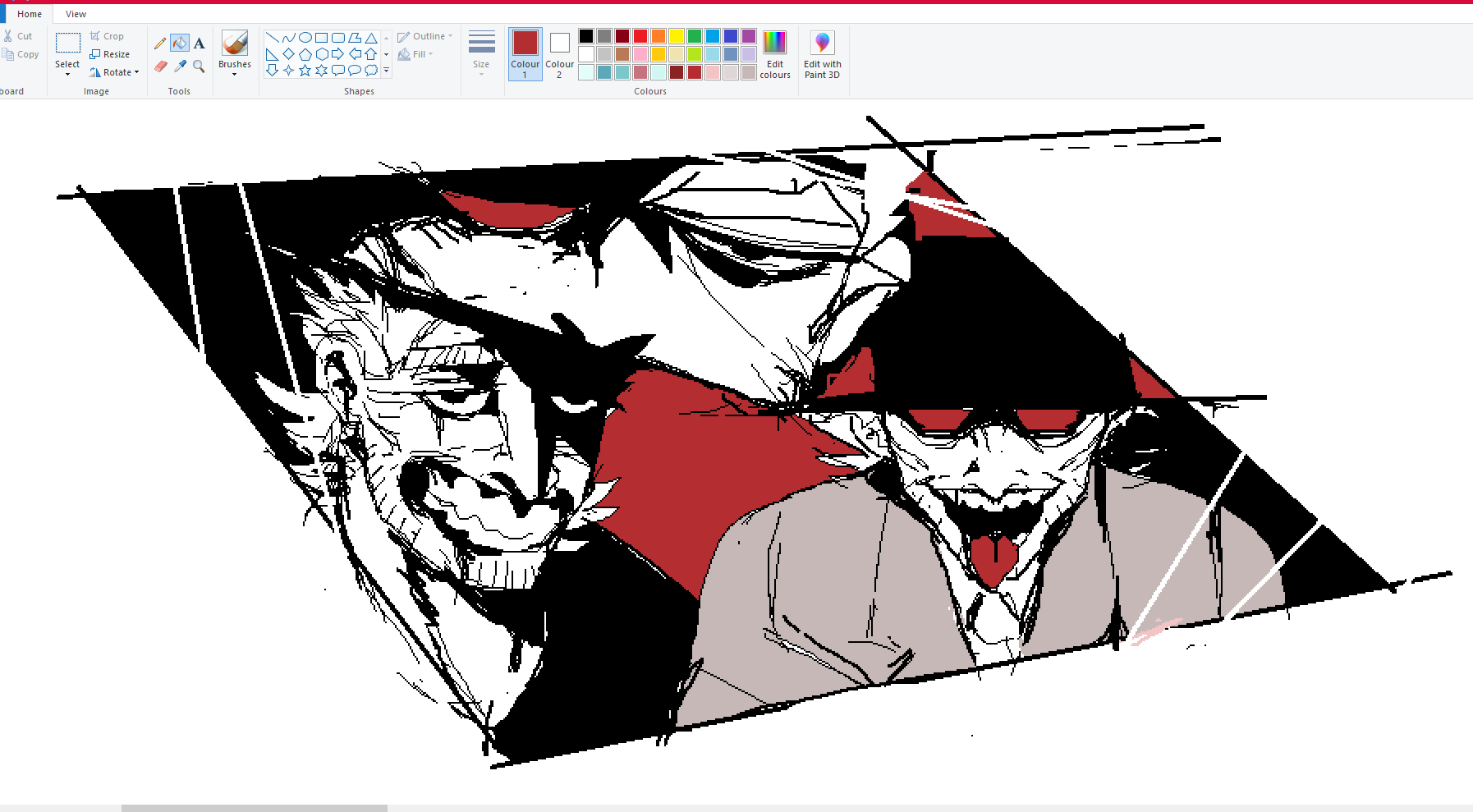This screenshot has height=812, width=1473.
Task: Choose the Rounded rectangular callout shape
Action: (337, 71)
